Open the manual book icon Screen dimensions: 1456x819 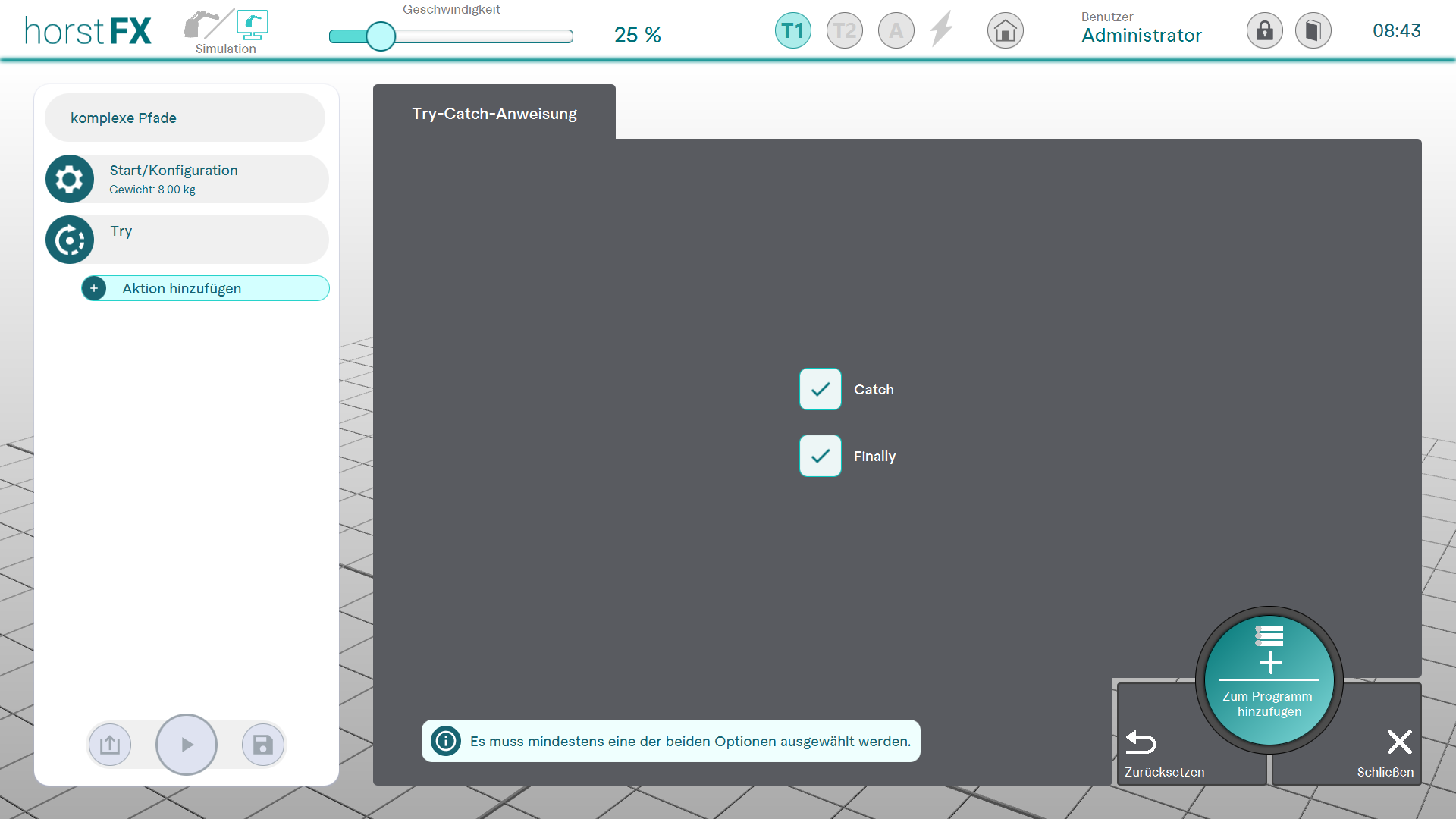click(1313, 31)
